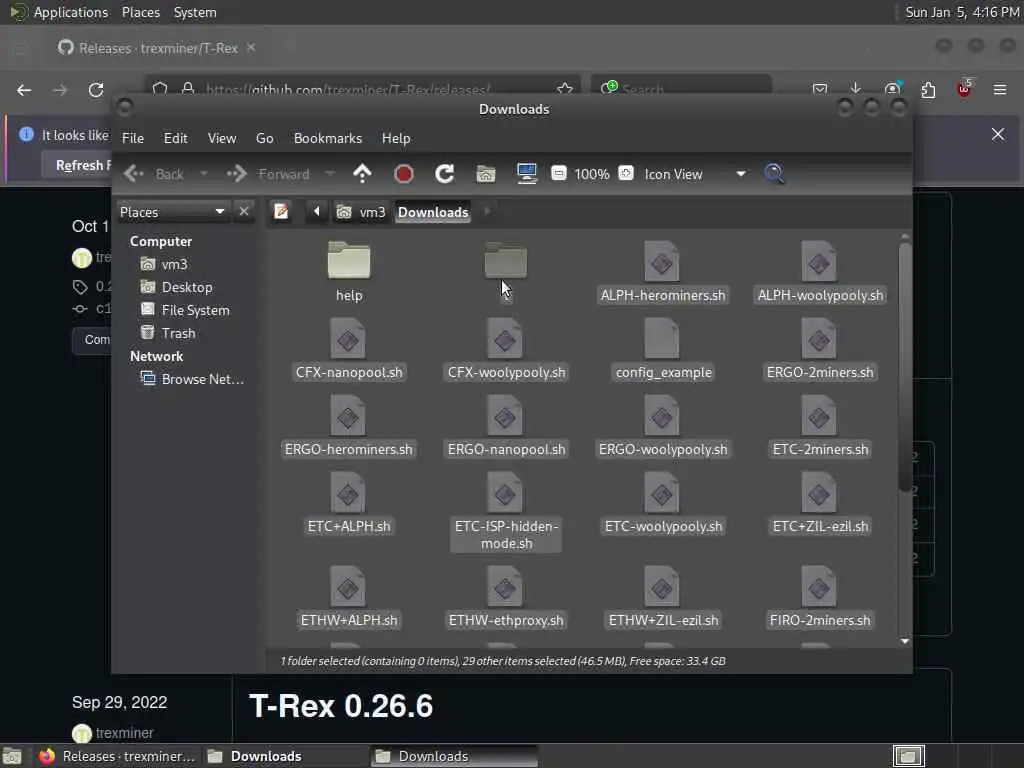This screenshot has width=1024, height=768.
Task: Select the ERGO-herominers.sh file
Action: click(349, 426)
